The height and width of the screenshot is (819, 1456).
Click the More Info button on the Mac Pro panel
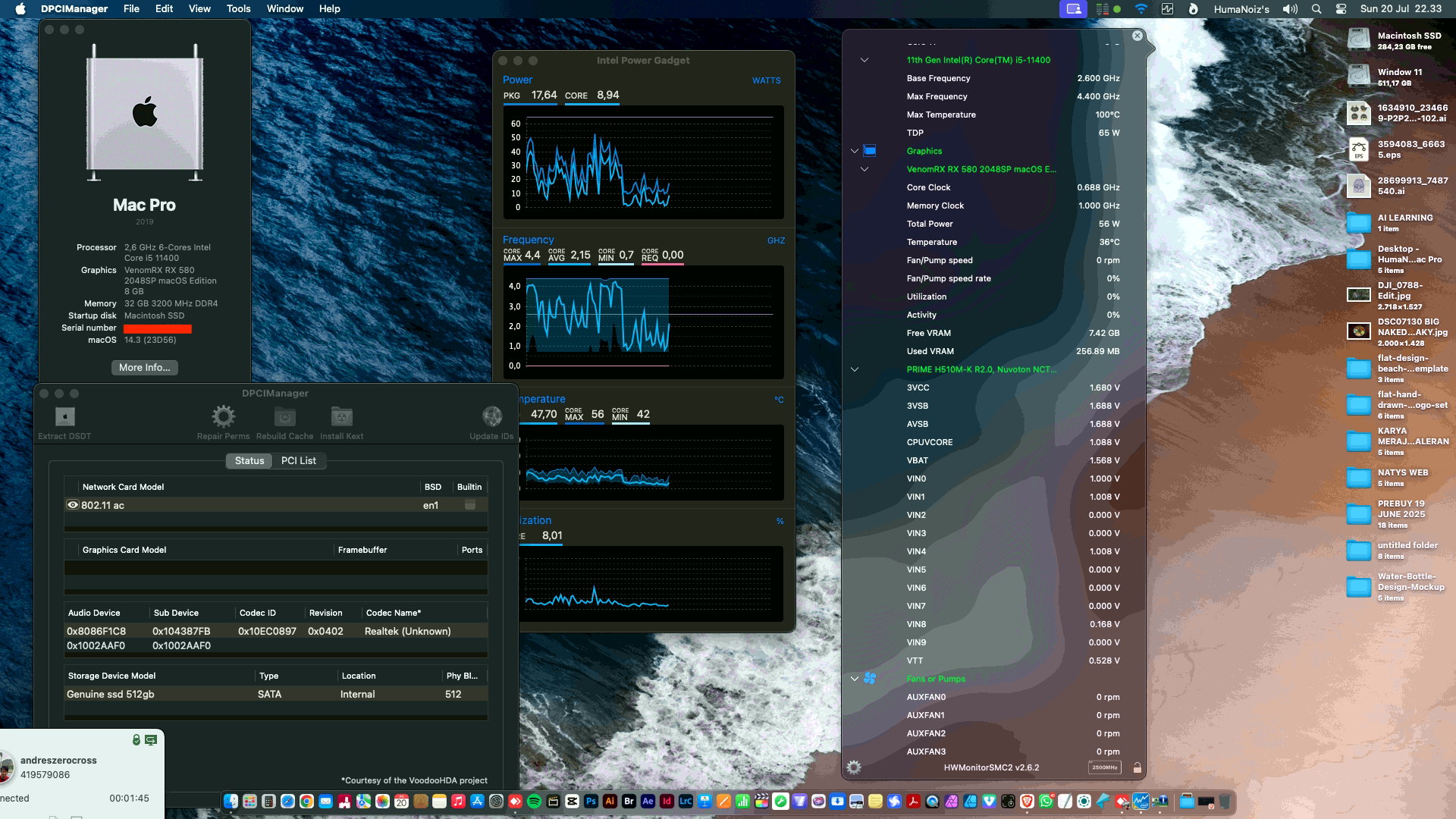tap(144, 367)
